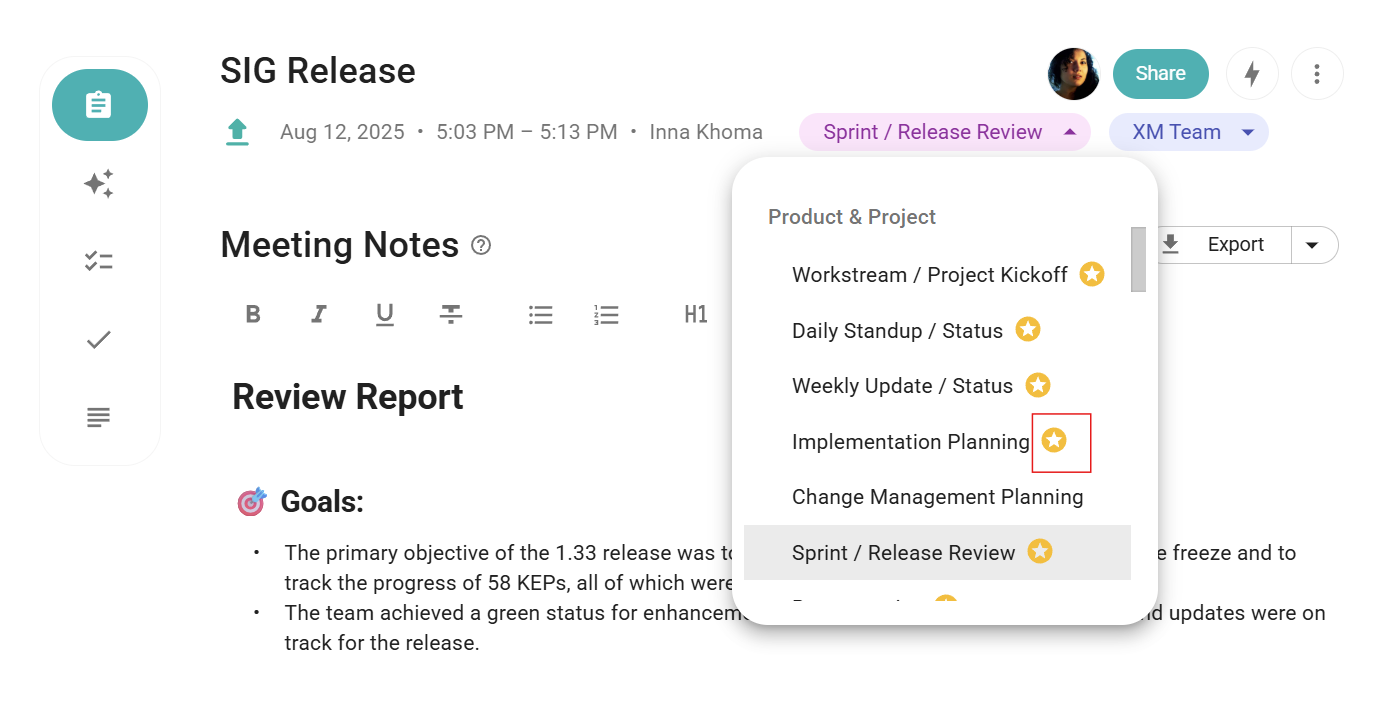The image size is (1399, 712).
Task: Toggle favorite star for Workstream / Project Kickoff
Action: (1092, 274)
